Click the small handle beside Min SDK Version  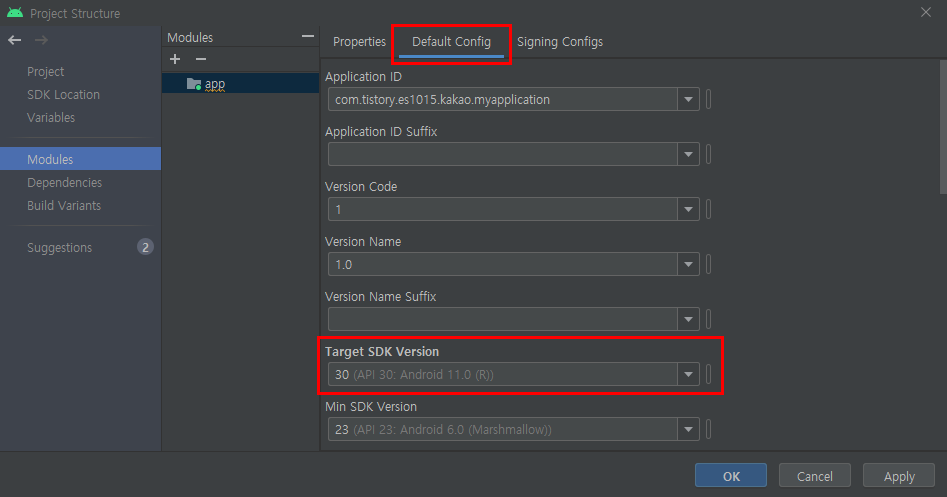[x=708, y=429]
